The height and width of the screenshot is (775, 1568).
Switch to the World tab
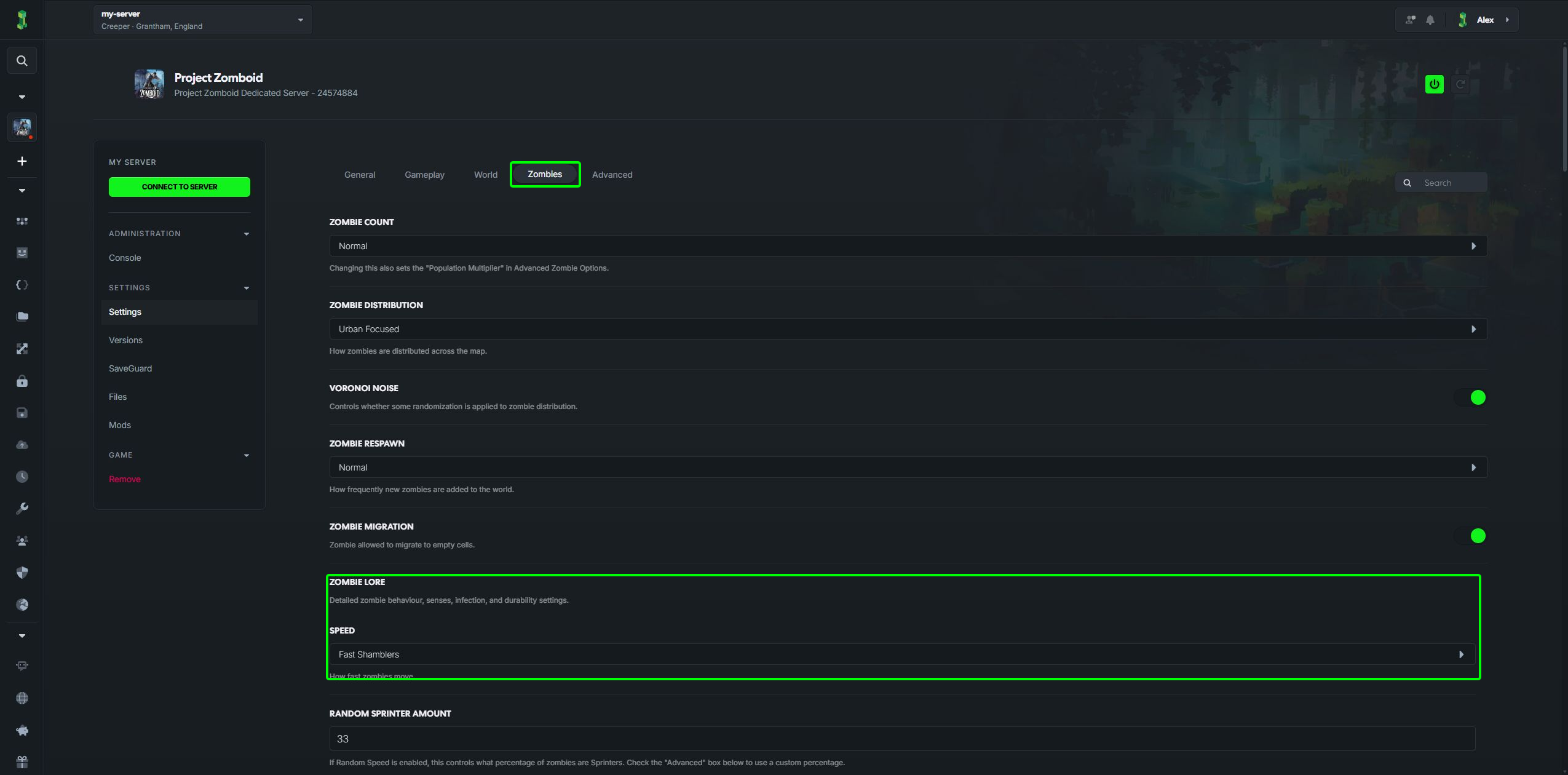point(486,175)
